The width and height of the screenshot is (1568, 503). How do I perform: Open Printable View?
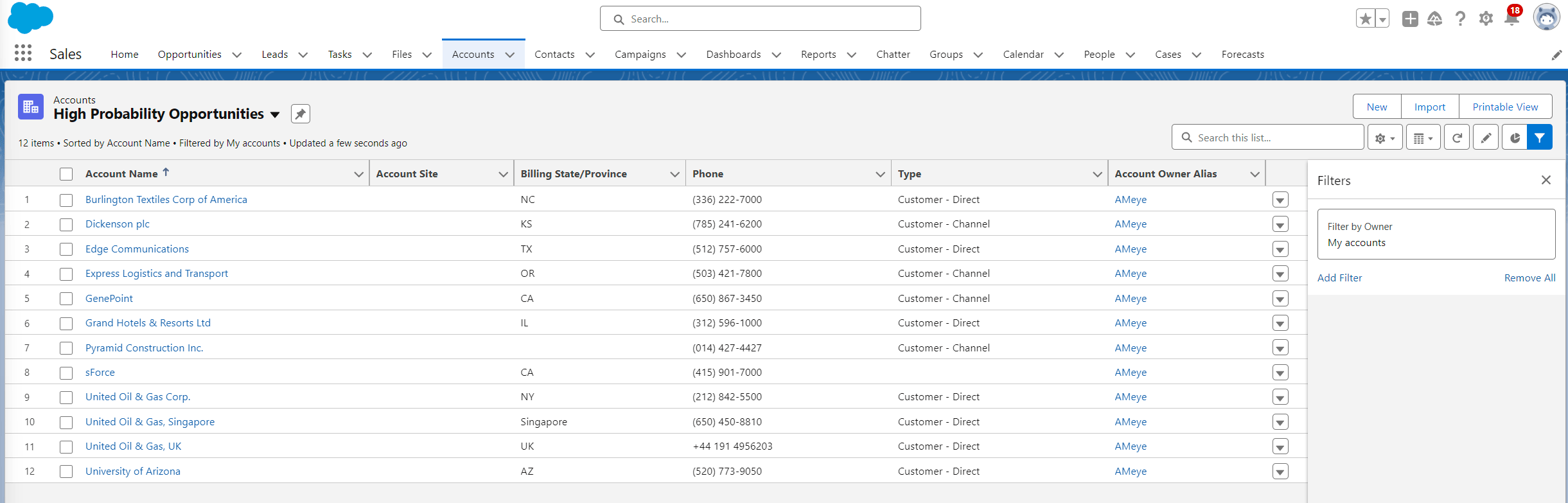coord(1505,107)
